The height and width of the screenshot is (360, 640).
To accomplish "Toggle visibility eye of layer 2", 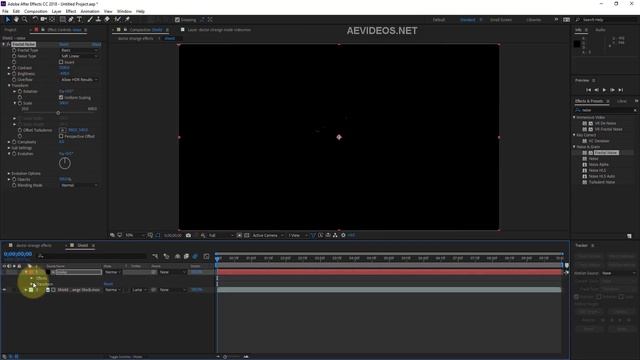I will click(x=4, y=290).
